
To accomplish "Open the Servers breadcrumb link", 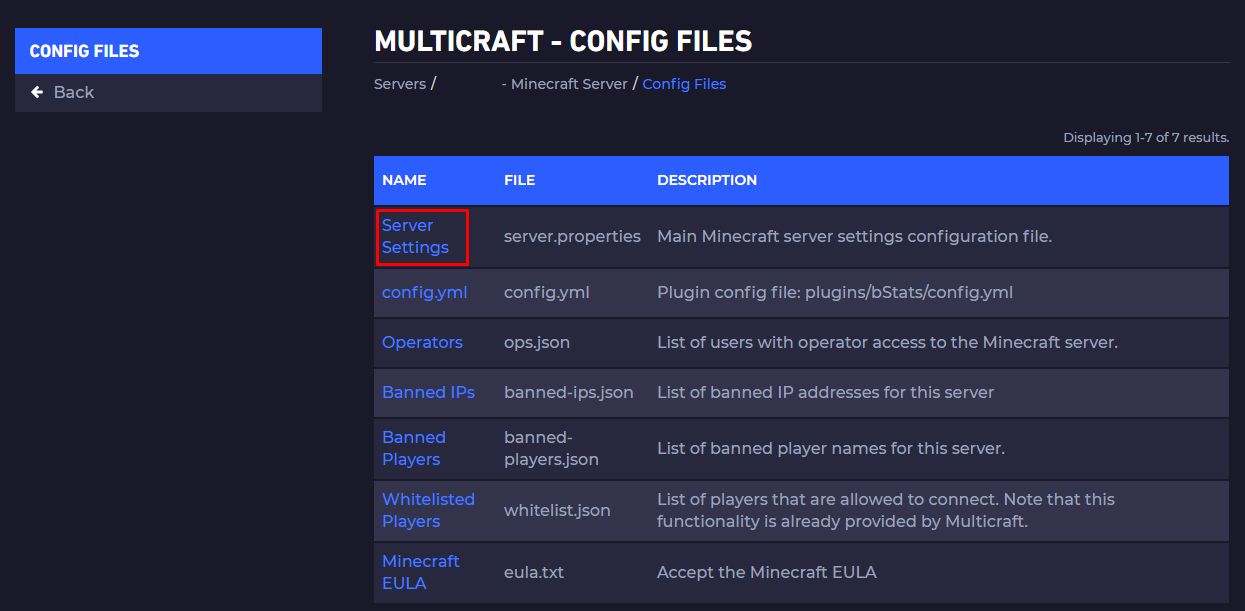I will click(x=399, y=84).
